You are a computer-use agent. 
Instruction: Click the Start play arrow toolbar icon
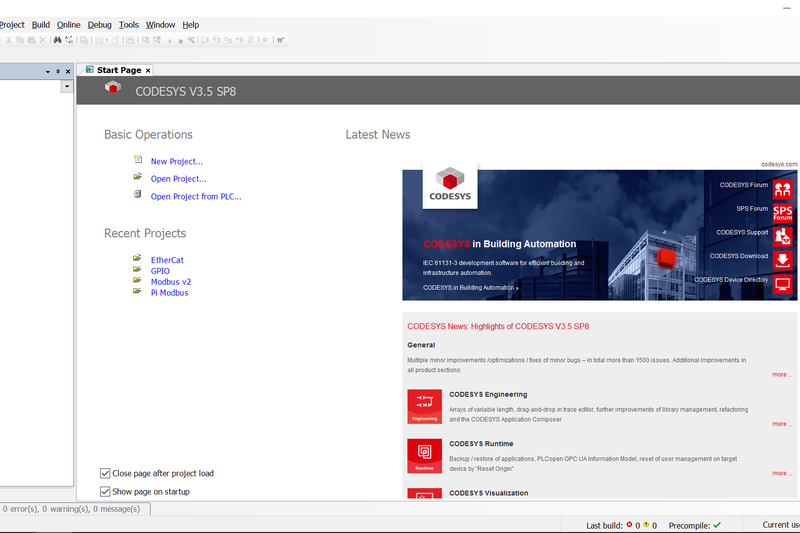170,41
